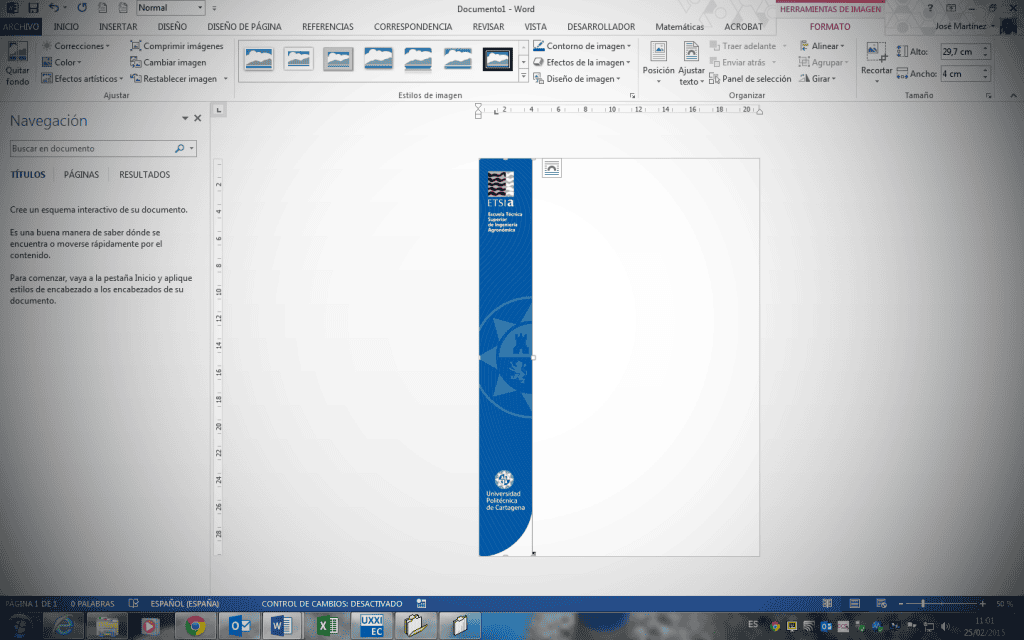Redo with the circular arrow icon

[82, 8]
